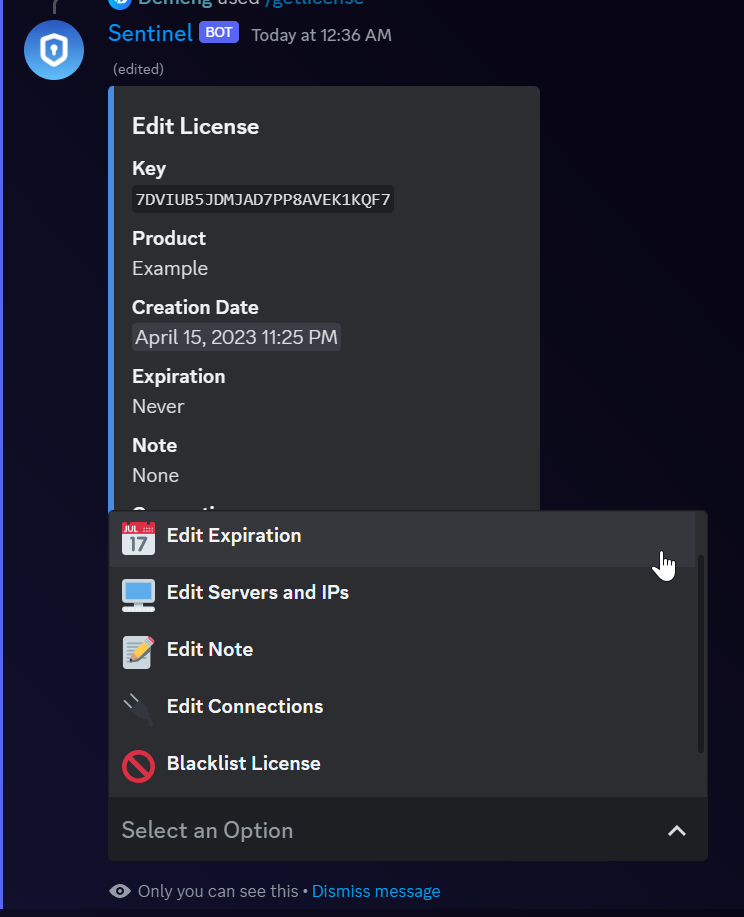The width and height of the screenshot is (744, 917).
Task: Click the no-entry icon beside Blacklist License
Action: pos(138,765)
